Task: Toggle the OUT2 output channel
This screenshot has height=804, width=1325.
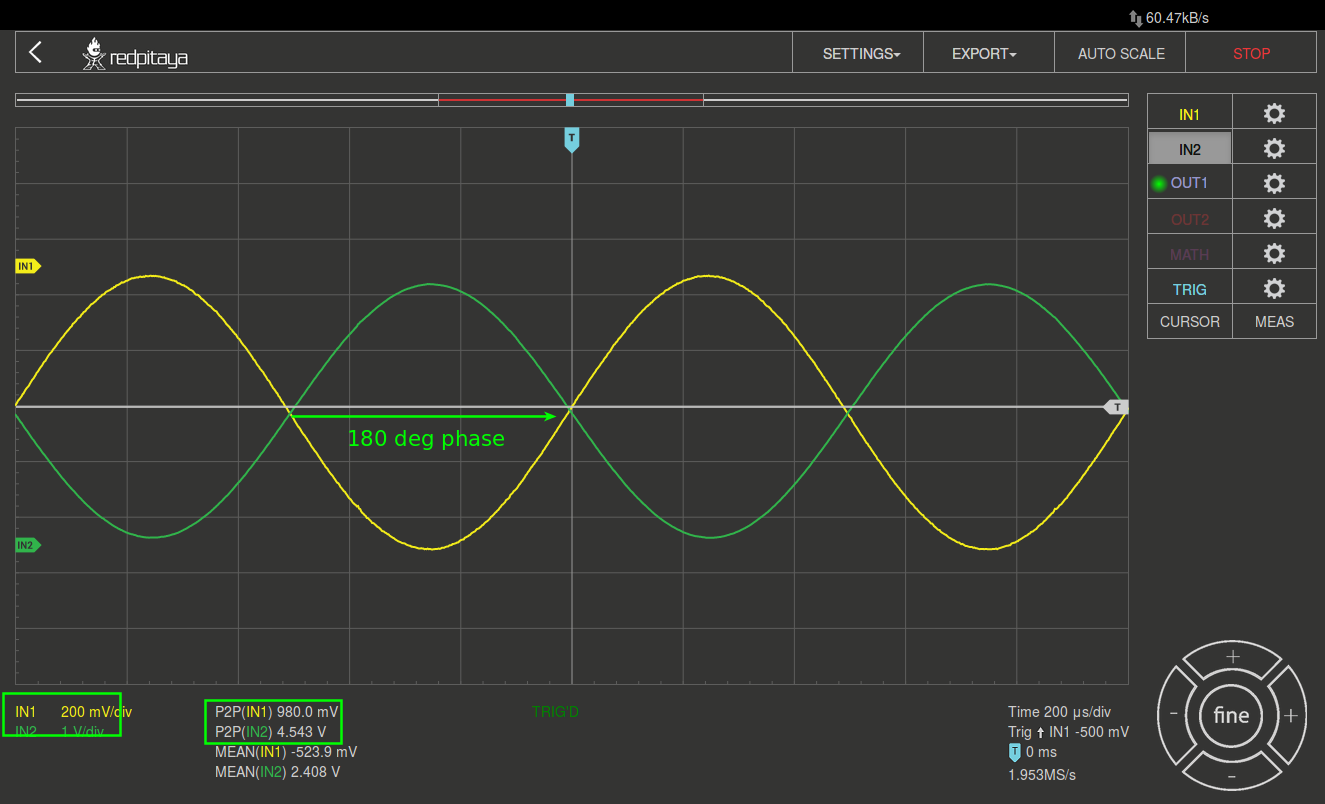Action: pos(1189,219)
